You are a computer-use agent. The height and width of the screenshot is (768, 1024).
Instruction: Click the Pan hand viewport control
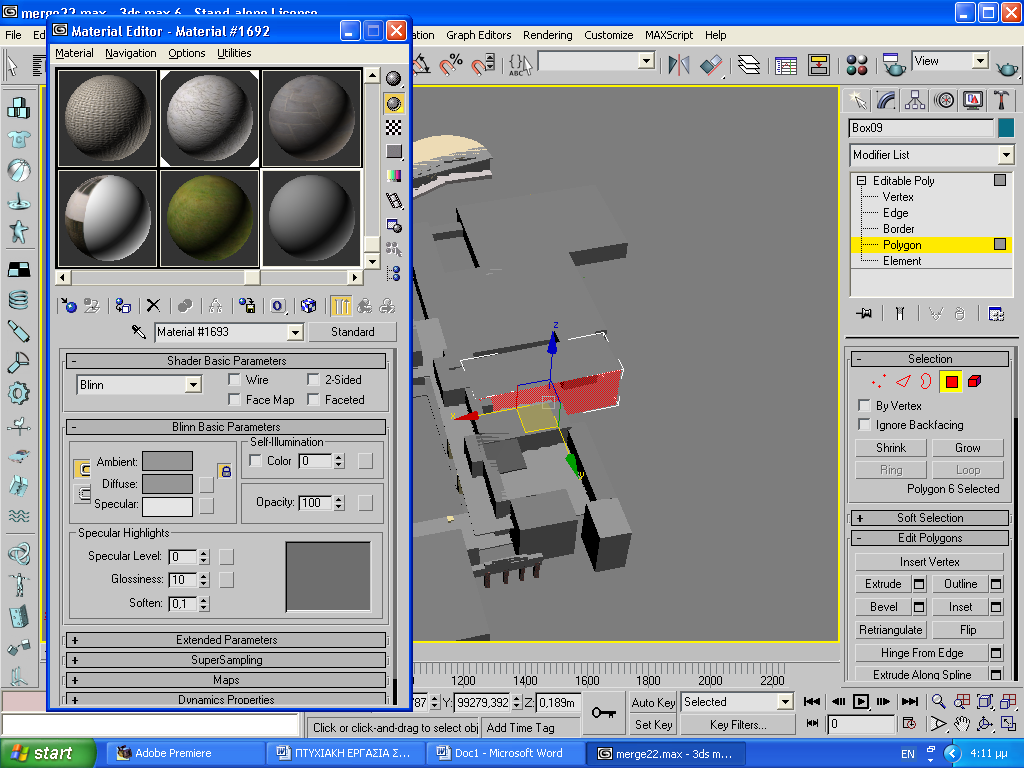(x=961, y=724)
